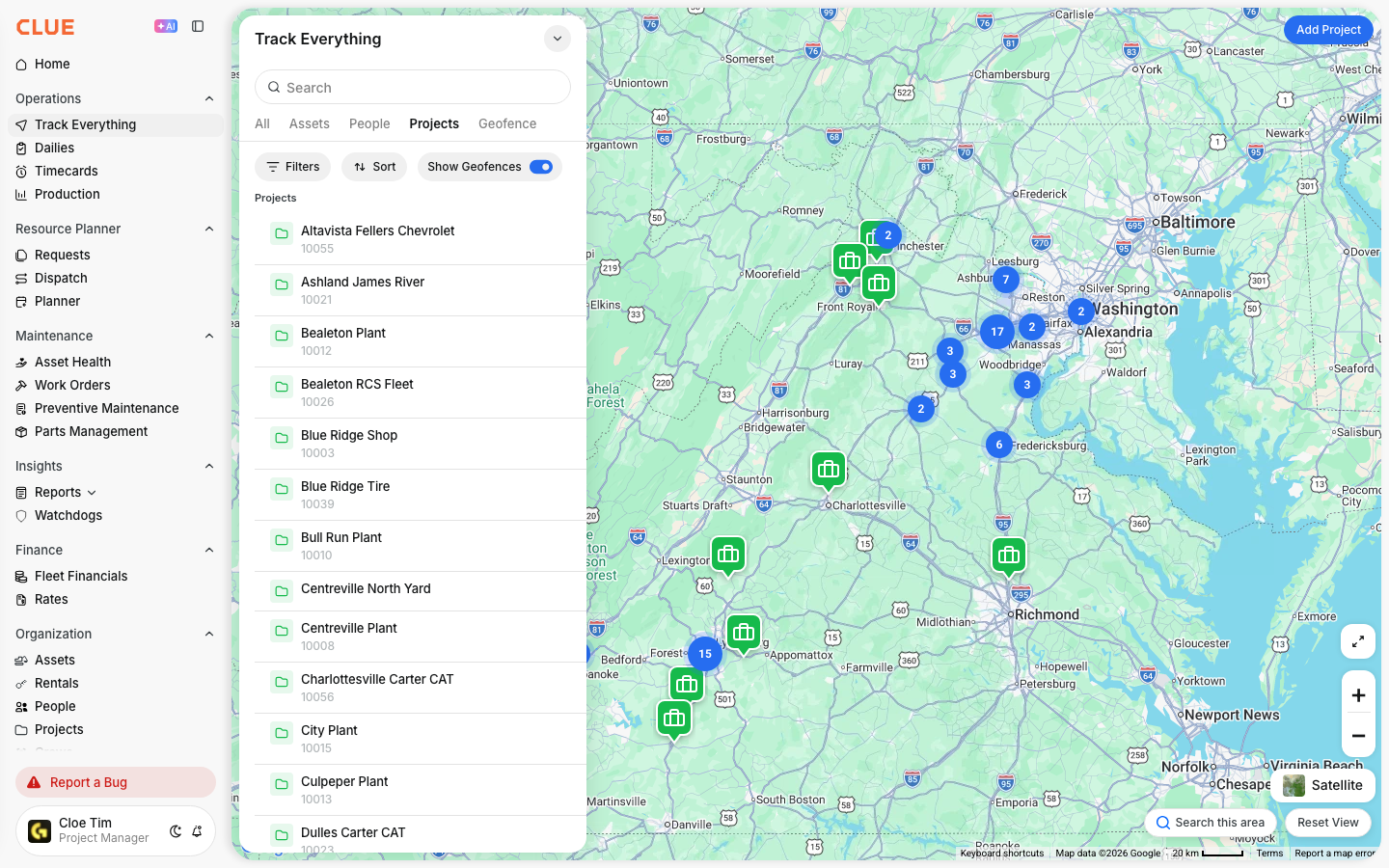The width and height of the screenshot is (1389, 868).
Task: Select Charlottesville Carter CAT project
Action: [x=421, y=688]
